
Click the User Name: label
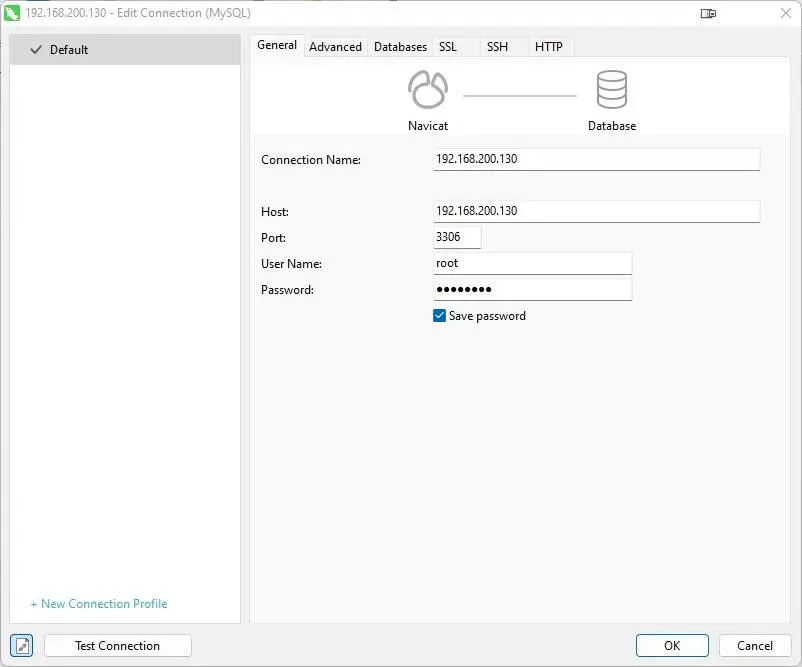tap(291, 264)
